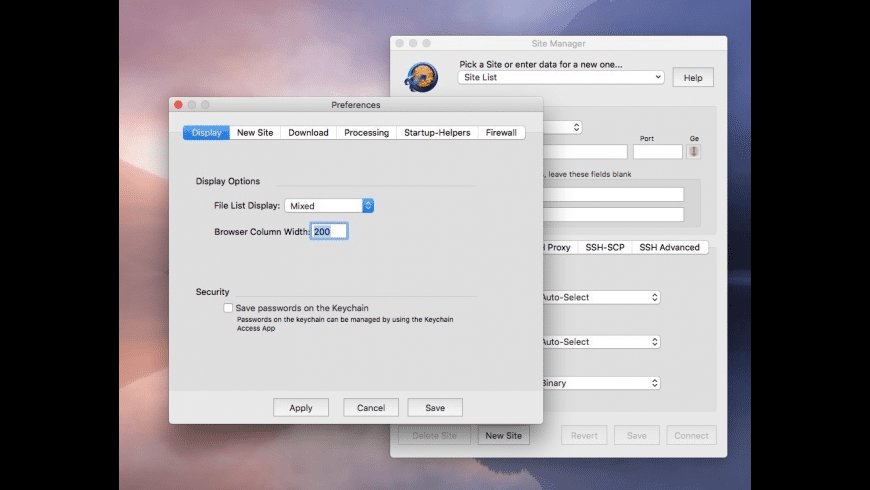Click the Port input field
Screen dimensions: 870x490
pos(657,151)
